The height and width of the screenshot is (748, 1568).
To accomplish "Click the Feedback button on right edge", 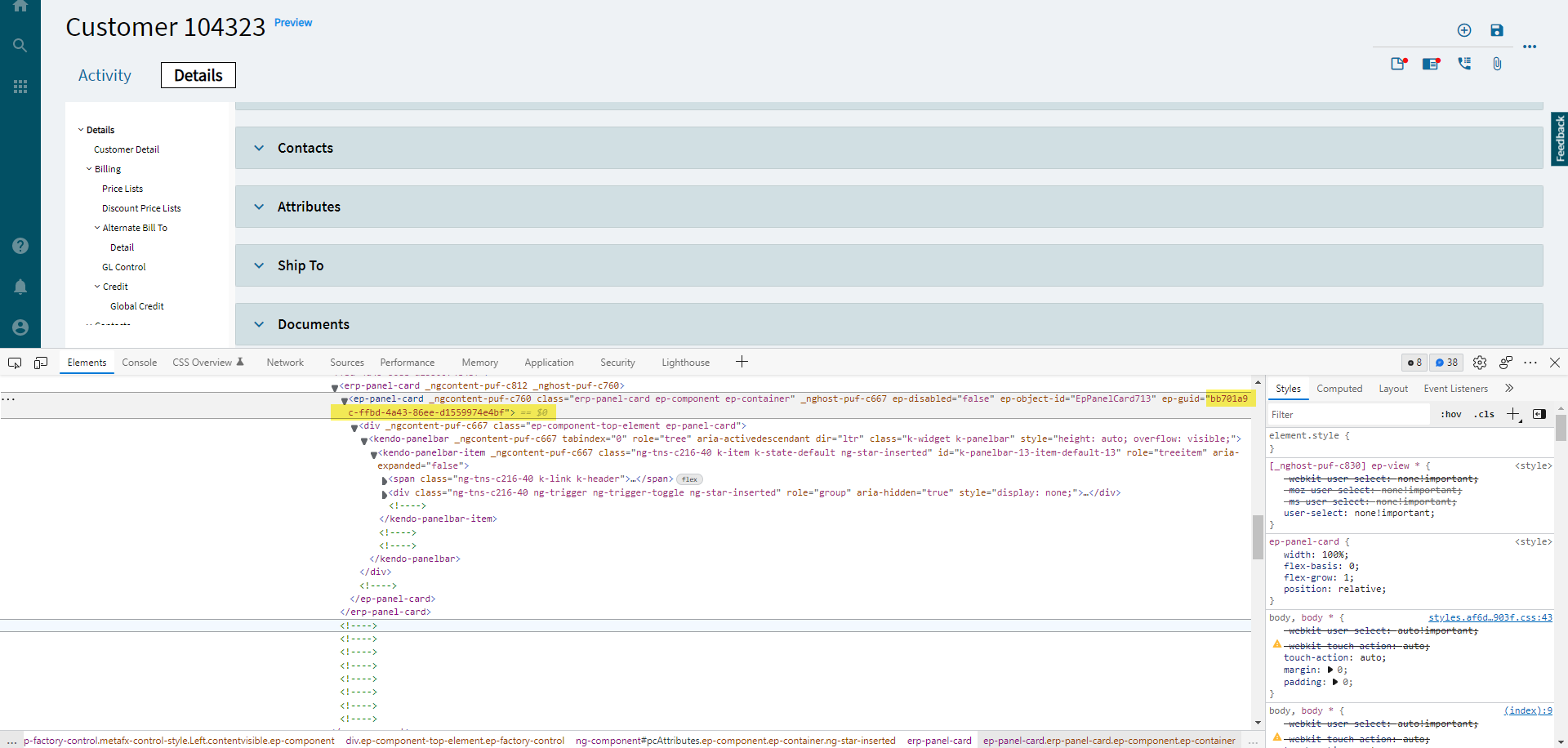I will [1559, 139].
